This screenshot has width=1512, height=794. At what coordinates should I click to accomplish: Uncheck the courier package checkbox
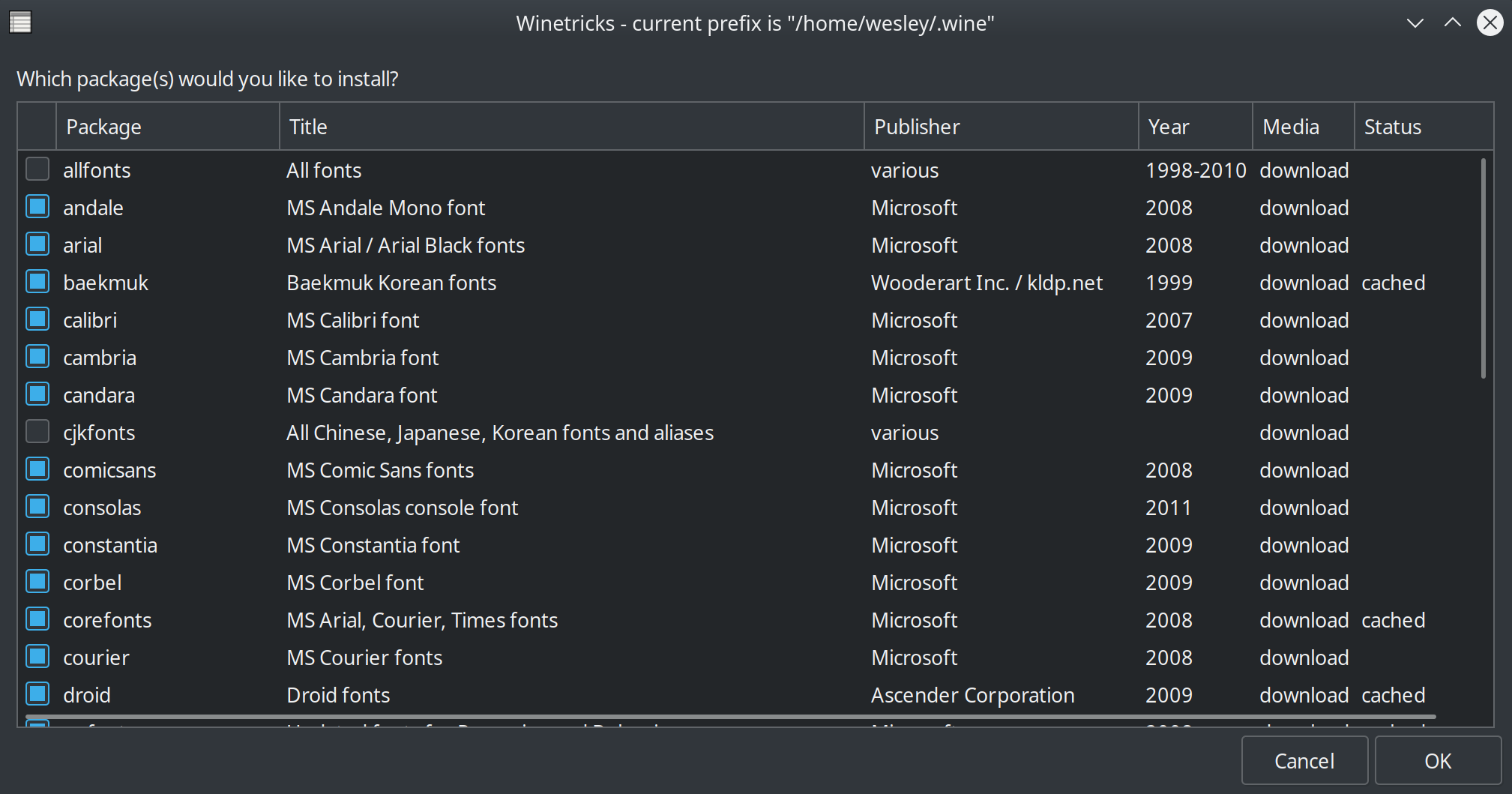(37, 657)
